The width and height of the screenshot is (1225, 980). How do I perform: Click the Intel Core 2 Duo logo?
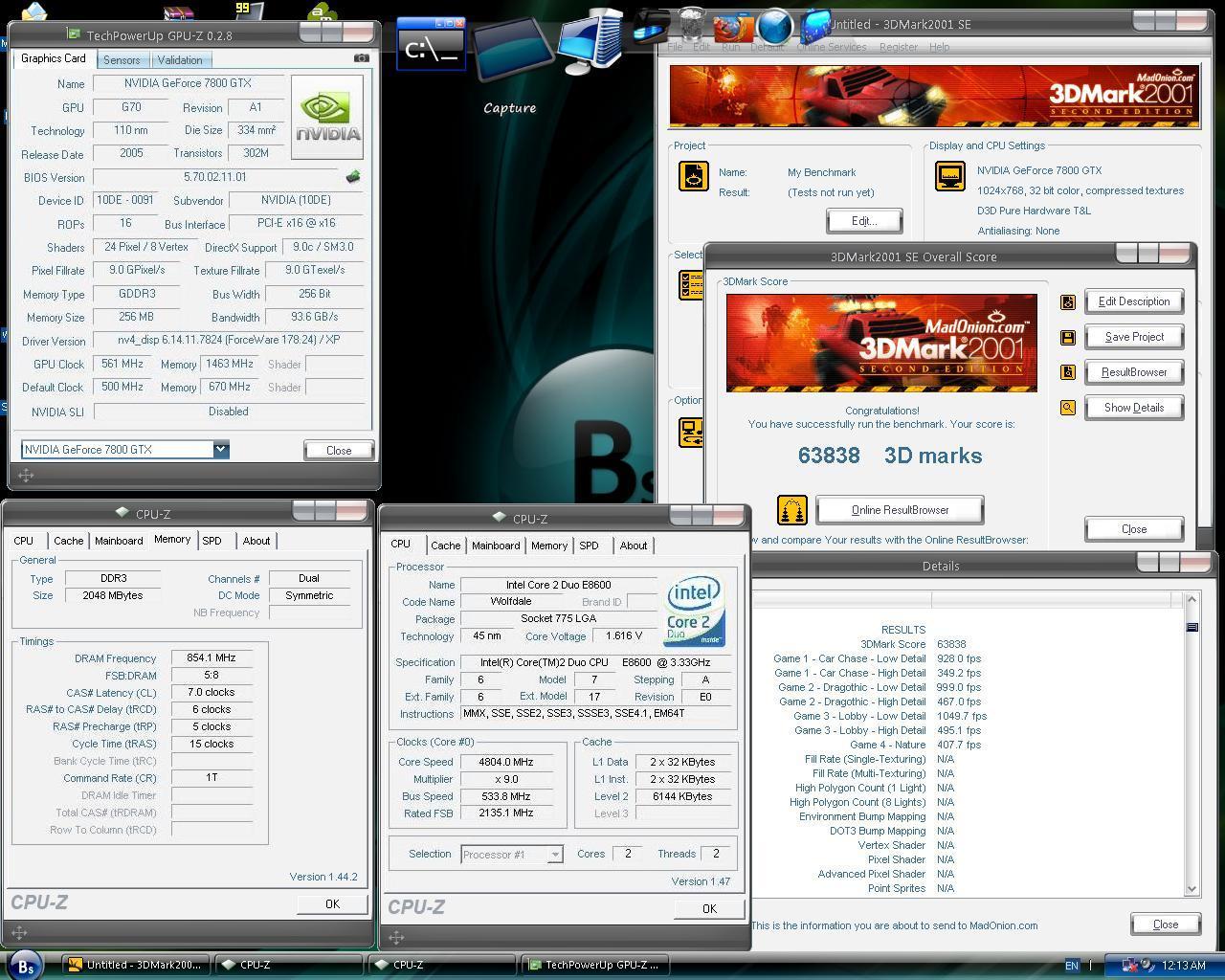point(695,612)
